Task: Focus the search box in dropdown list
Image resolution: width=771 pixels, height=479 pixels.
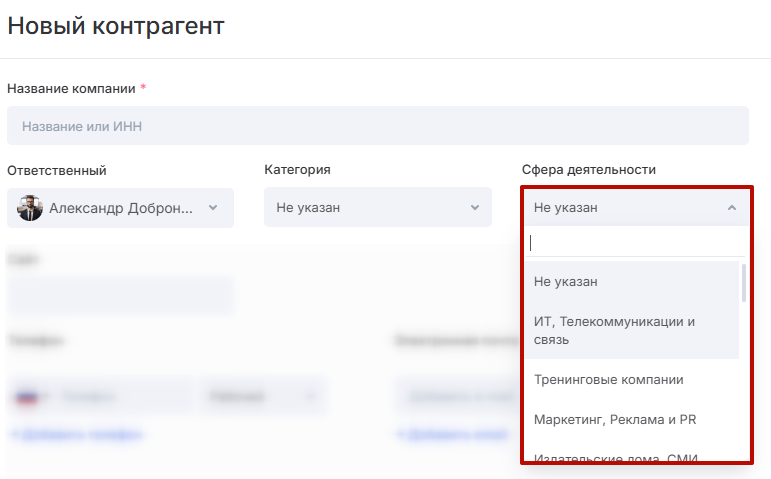Action: tap(635, 242)
